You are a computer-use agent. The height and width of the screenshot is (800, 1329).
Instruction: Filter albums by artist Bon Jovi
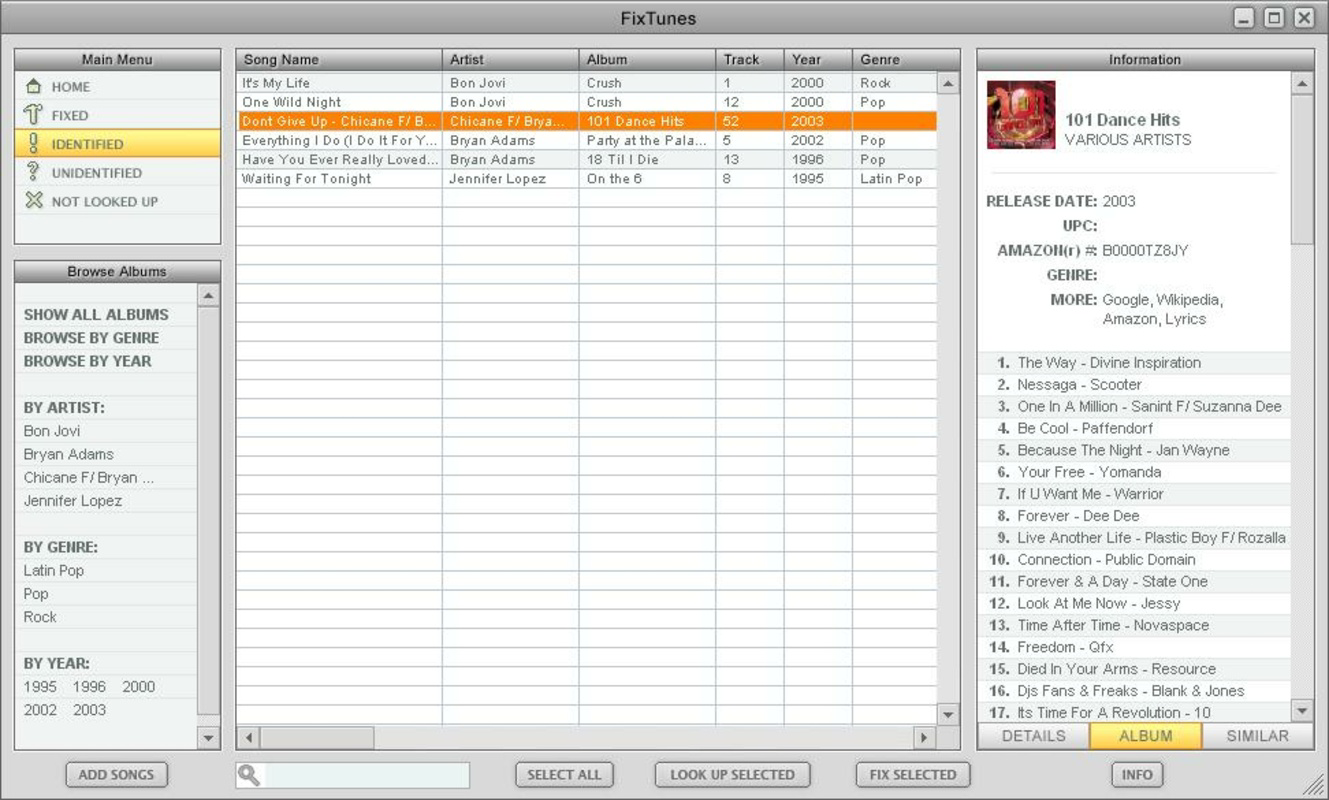52,431
